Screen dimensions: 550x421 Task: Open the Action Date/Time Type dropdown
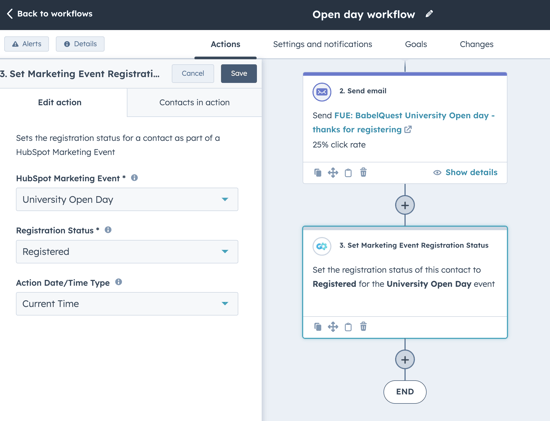point(127,303)
